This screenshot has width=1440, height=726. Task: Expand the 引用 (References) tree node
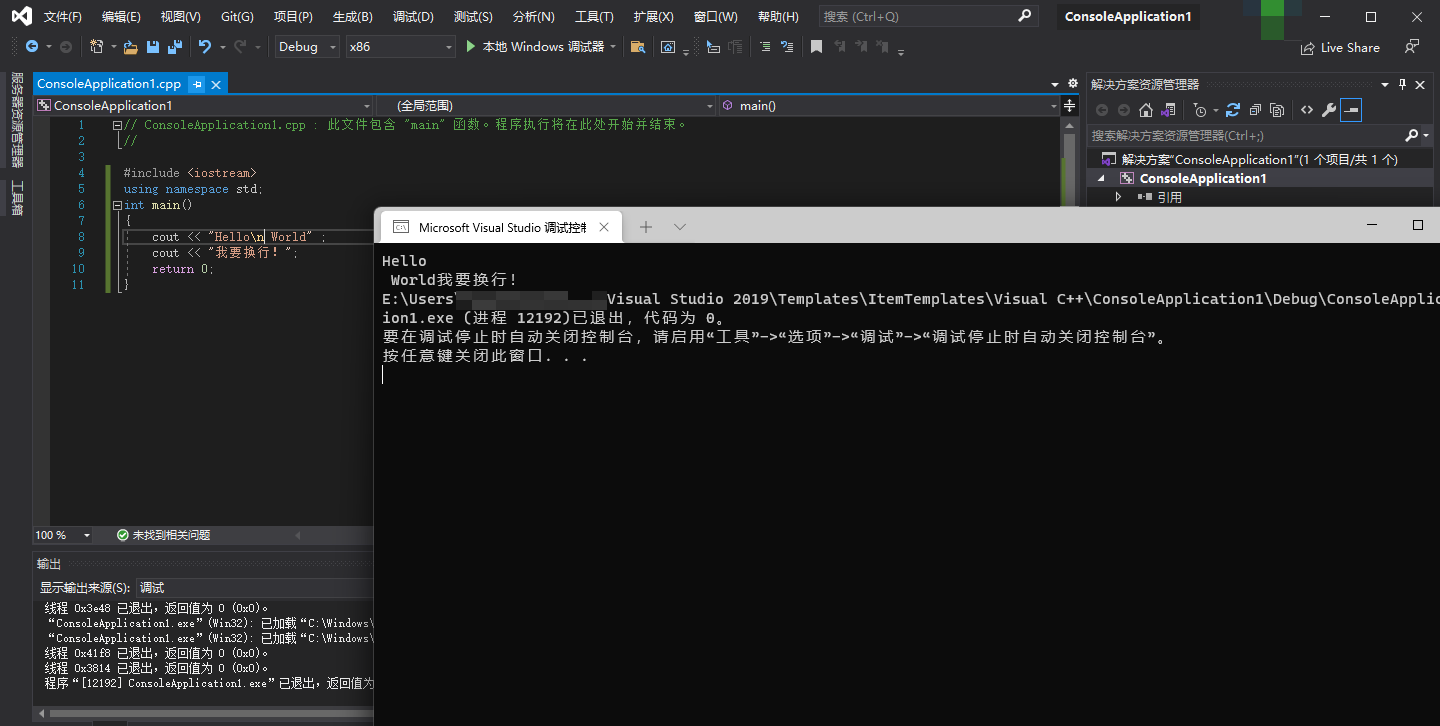[1119, 197]
